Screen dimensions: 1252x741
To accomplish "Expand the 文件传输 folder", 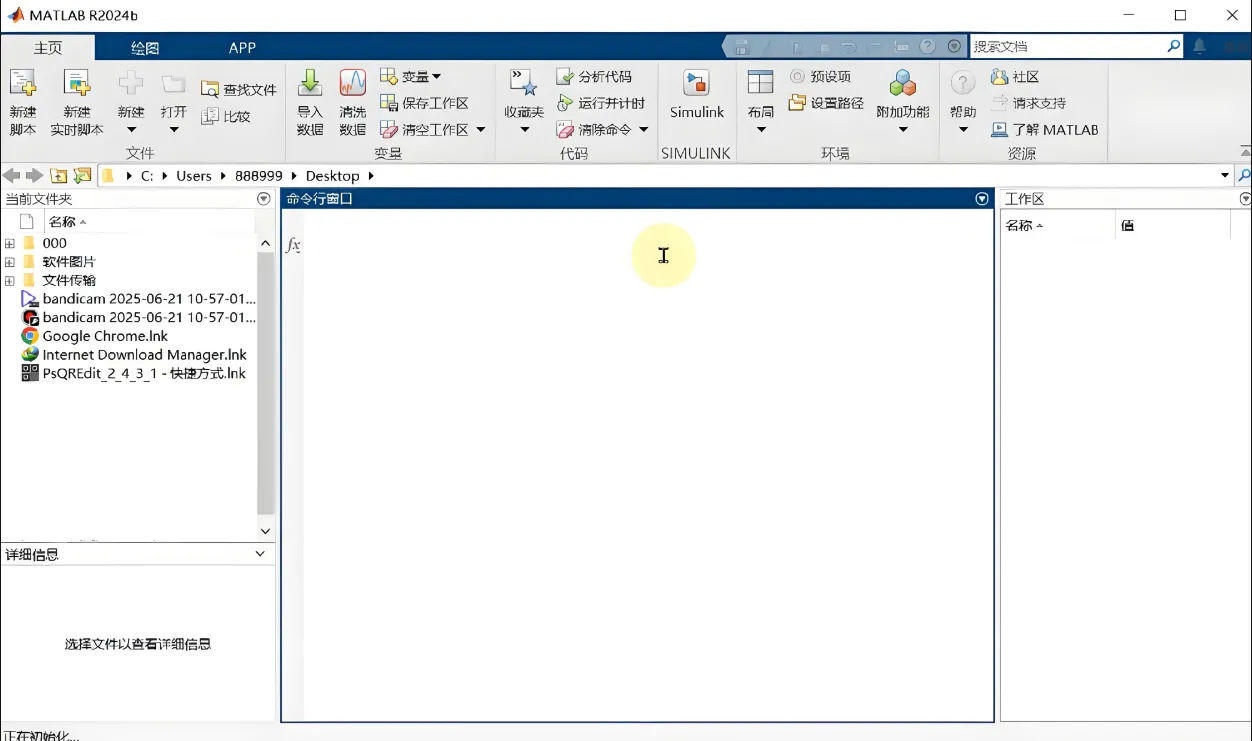I will tap(10, 281).
